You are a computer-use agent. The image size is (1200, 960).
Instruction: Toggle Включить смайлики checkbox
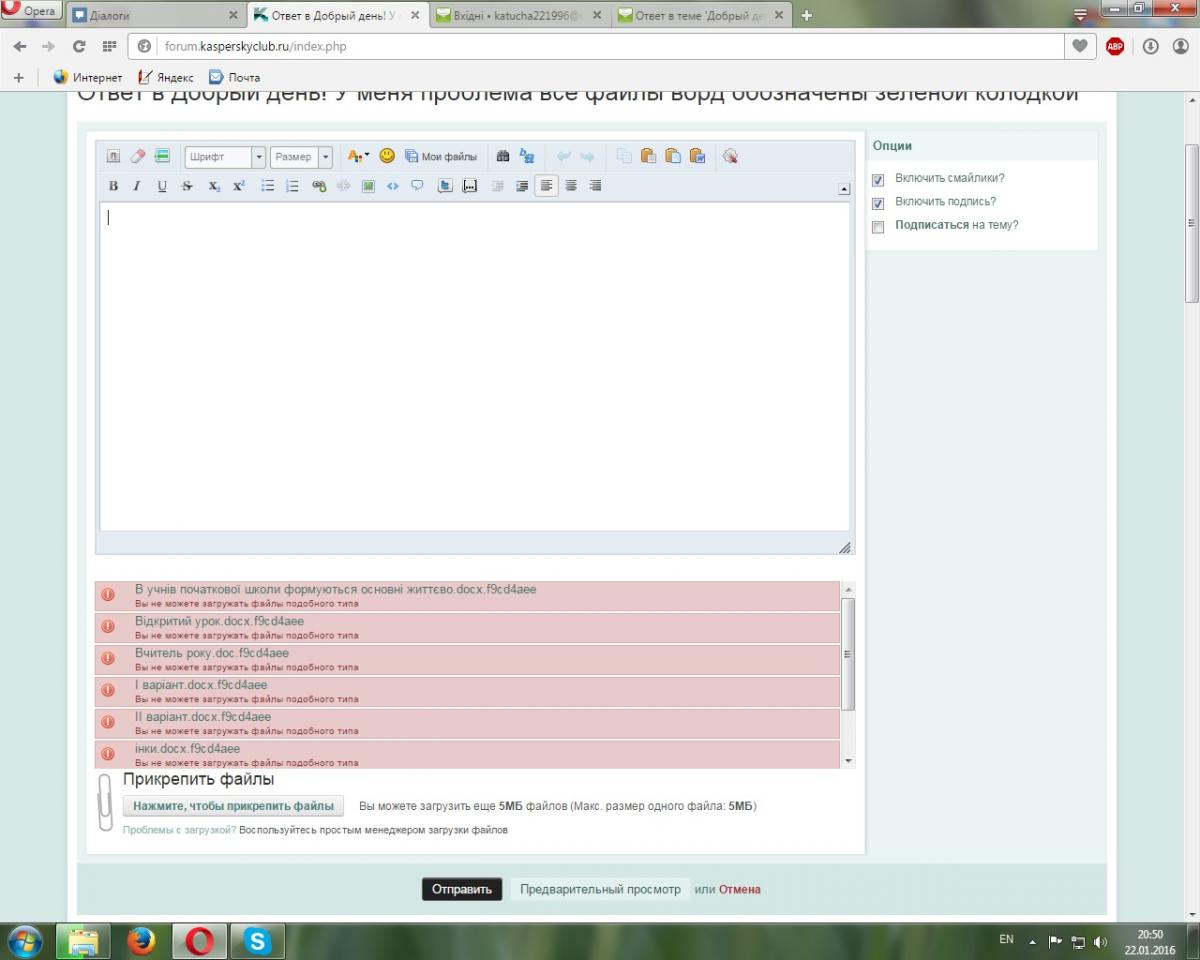coord(878,180)
